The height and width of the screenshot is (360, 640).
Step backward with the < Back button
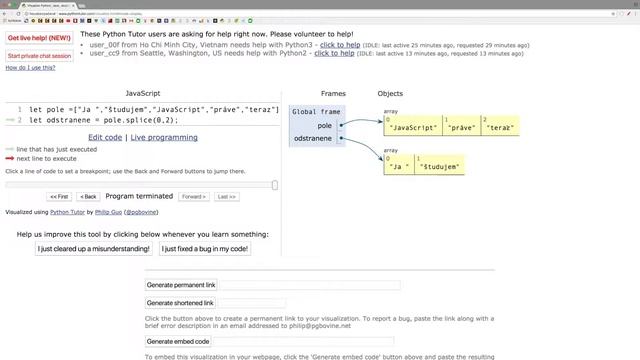coord(88,197)
